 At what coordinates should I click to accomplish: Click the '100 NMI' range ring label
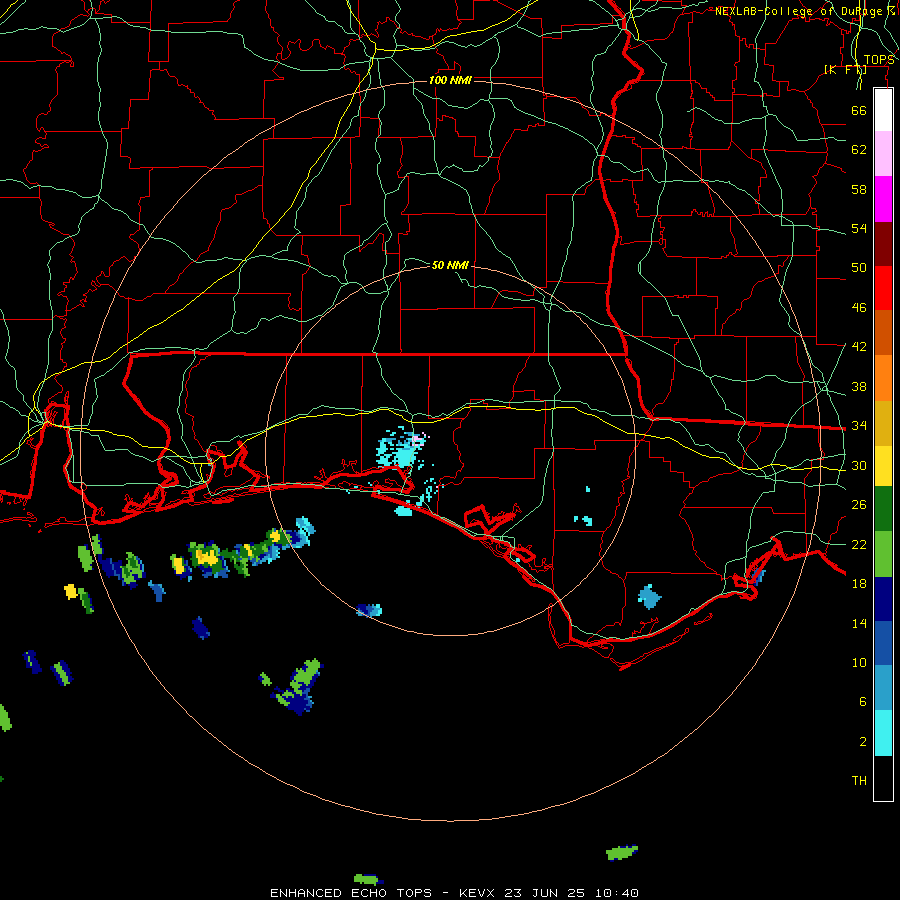click(450, 80)
